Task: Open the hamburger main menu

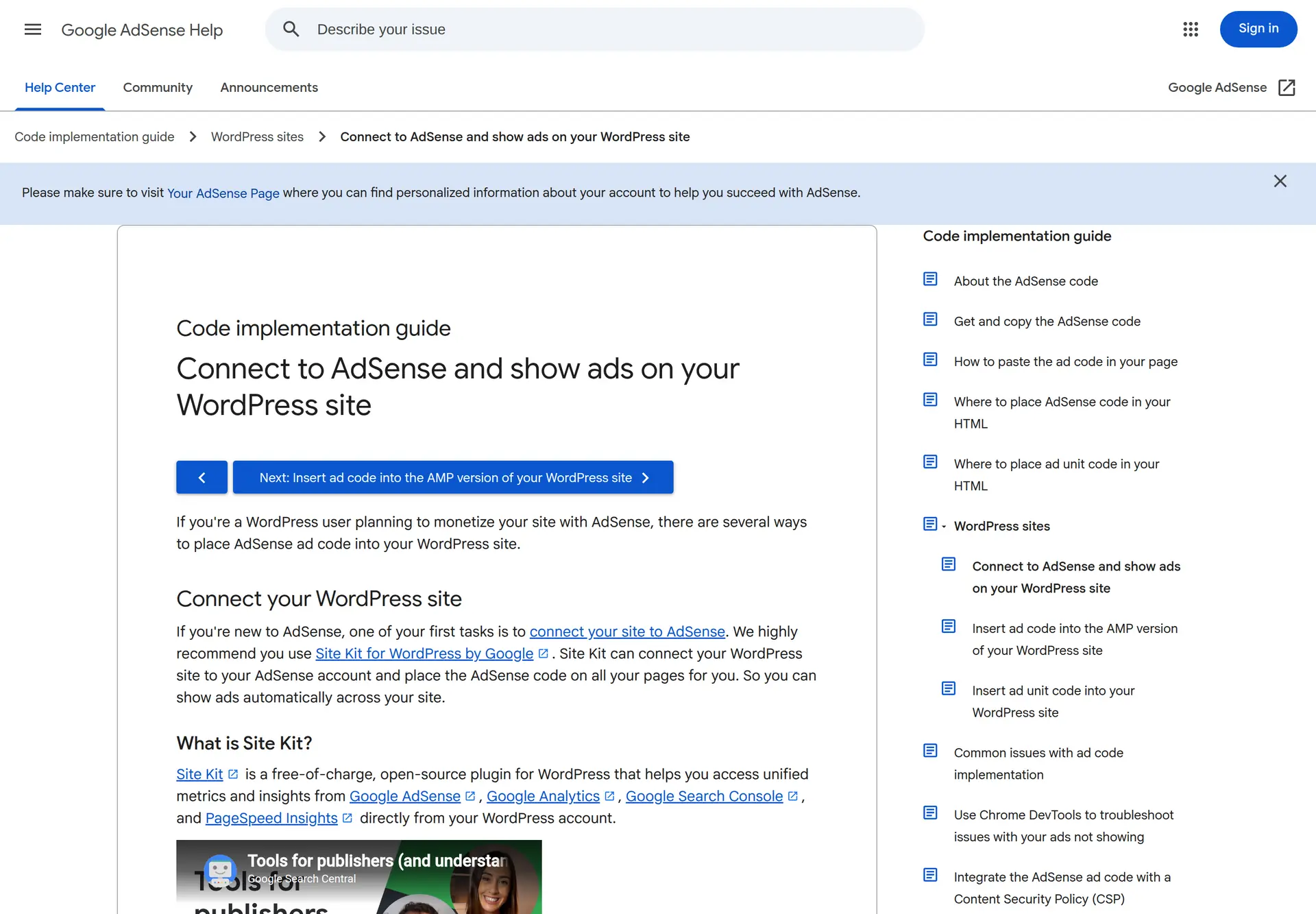Action: tap(33, 29)
